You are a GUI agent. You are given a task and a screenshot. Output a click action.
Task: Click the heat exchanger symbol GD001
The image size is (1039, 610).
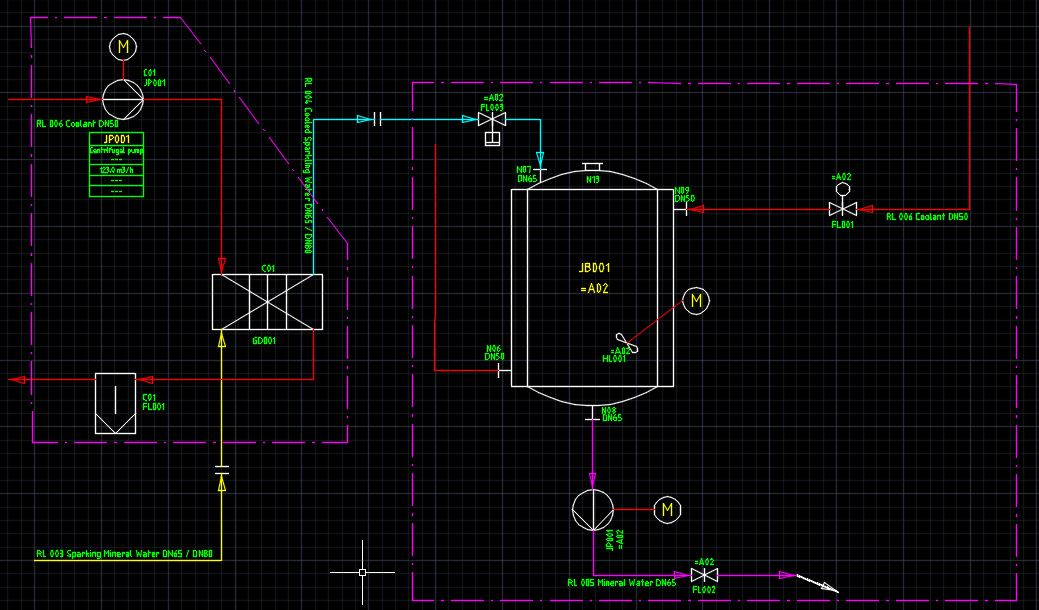click(x=267, y=301)
